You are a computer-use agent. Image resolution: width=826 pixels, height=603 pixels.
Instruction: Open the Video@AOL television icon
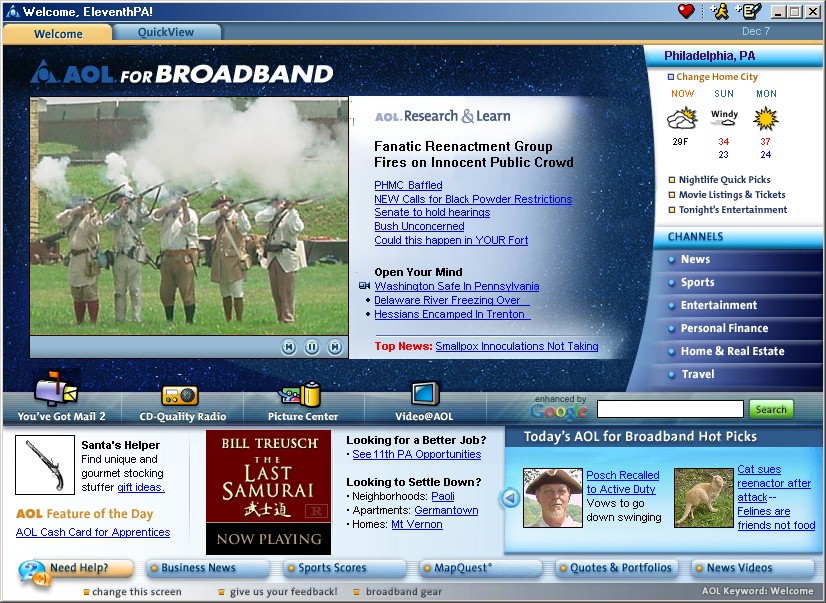coord(425,394)
